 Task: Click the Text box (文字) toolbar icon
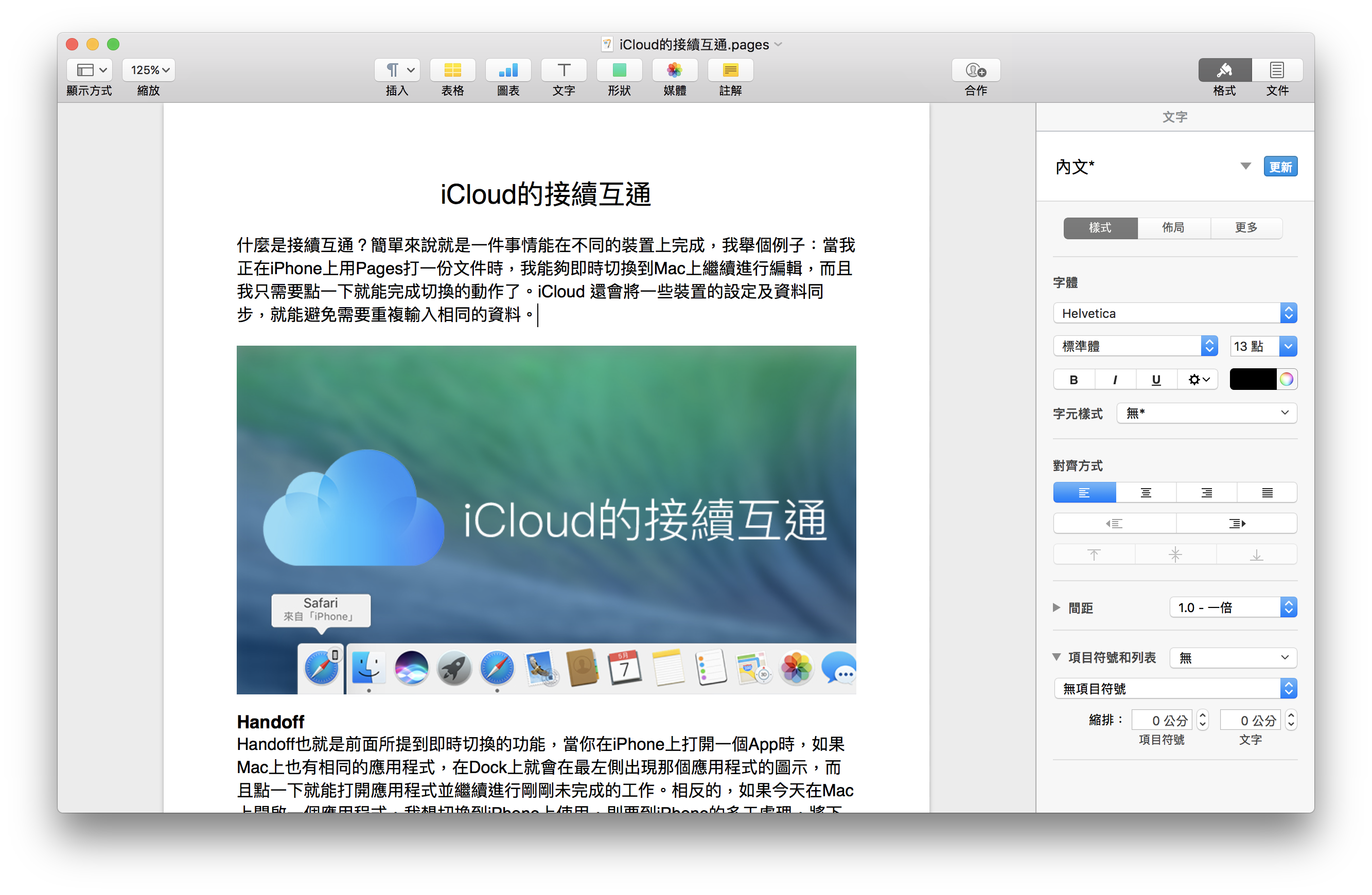pyautogui.click(x=564, y=70)
